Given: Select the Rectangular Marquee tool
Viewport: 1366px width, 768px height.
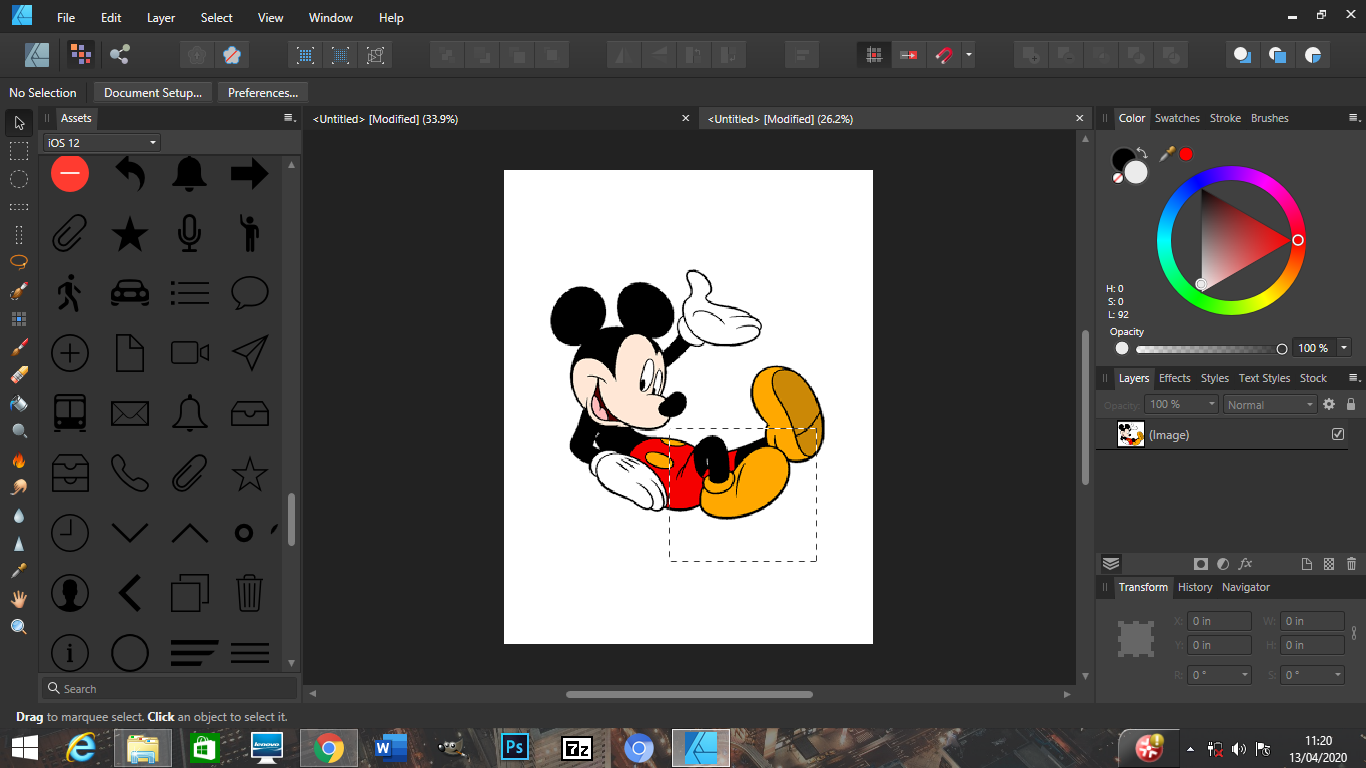Looking at the screenshot, I should point(19,151).
